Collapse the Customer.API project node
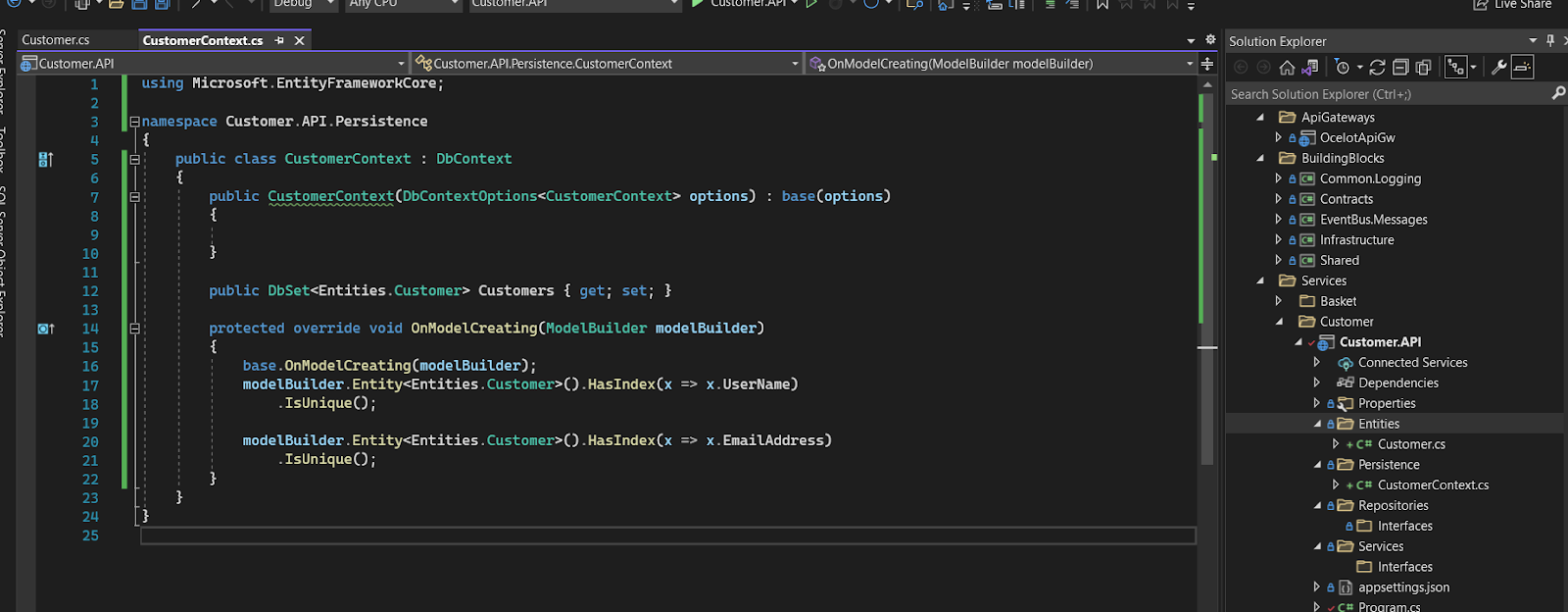1568x612 pixels. [x=1298, y=342]
